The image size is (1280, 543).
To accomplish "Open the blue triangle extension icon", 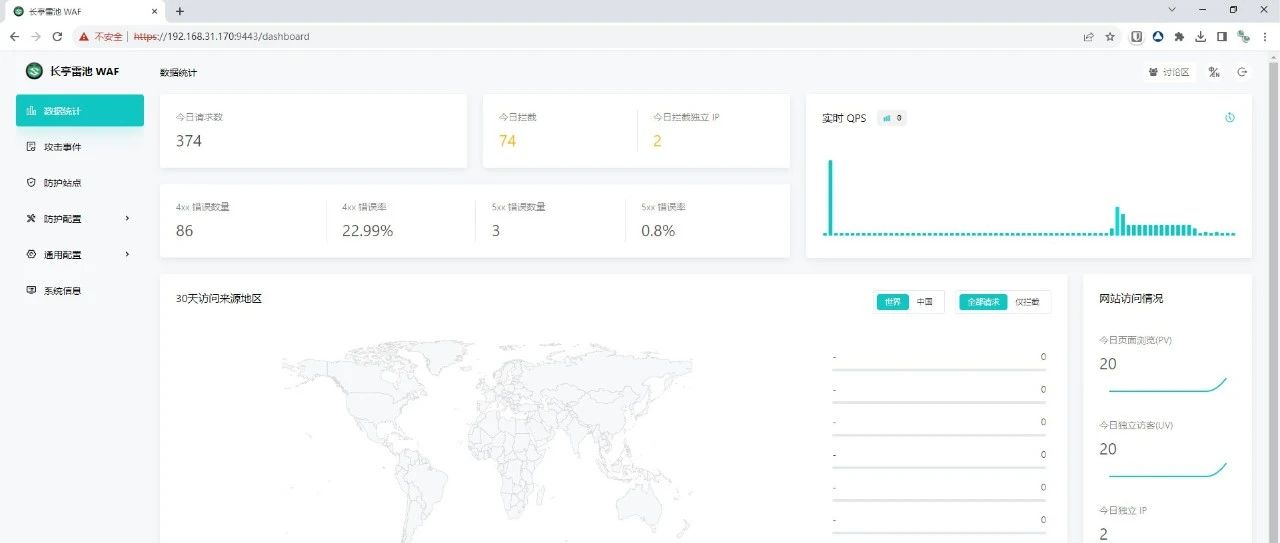I will click(x=1158, y=36).
